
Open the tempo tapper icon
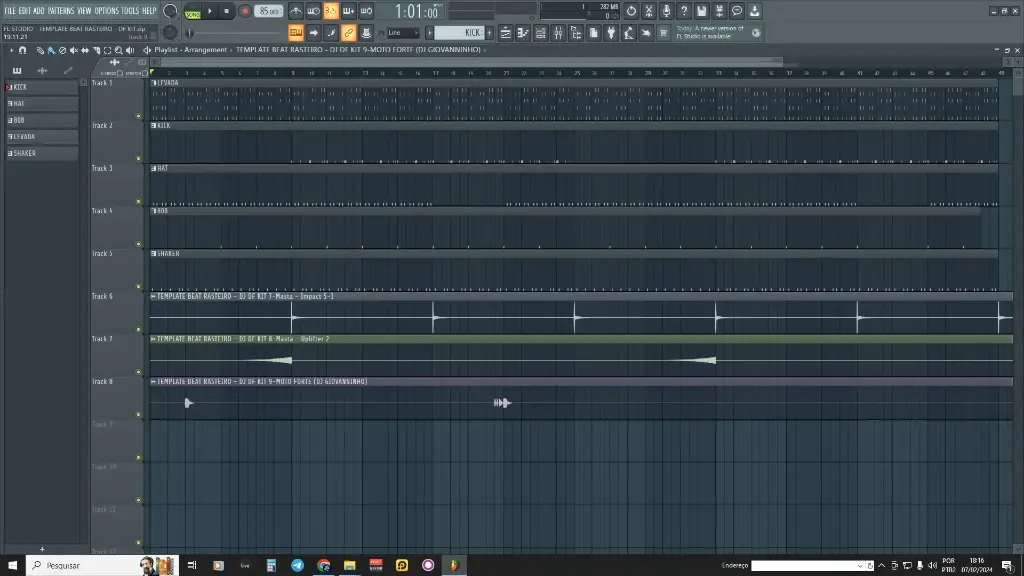(629, 33)
